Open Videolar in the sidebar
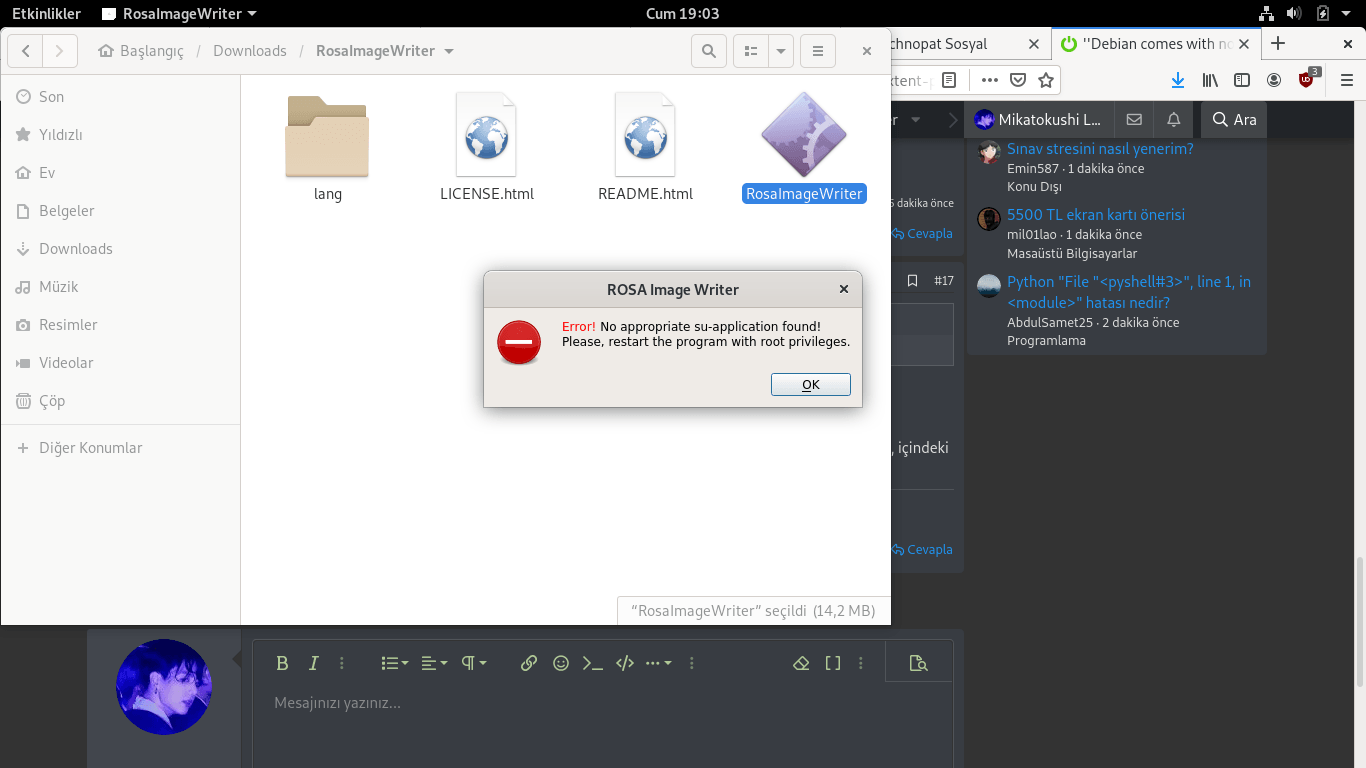The height and width of the screenshot is (768, 1366). pyautogui.click(x=120, y=363)
